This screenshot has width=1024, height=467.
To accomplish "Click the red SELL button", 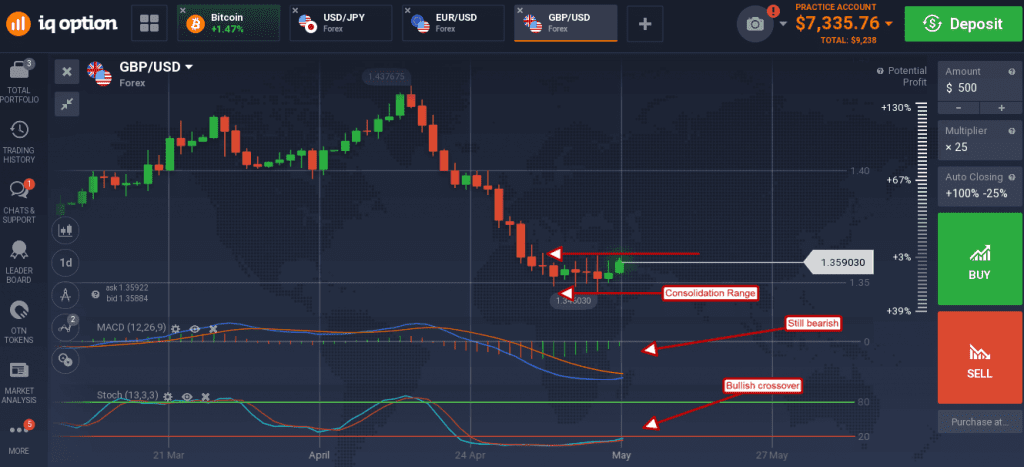I will click(x=980, y=357).
